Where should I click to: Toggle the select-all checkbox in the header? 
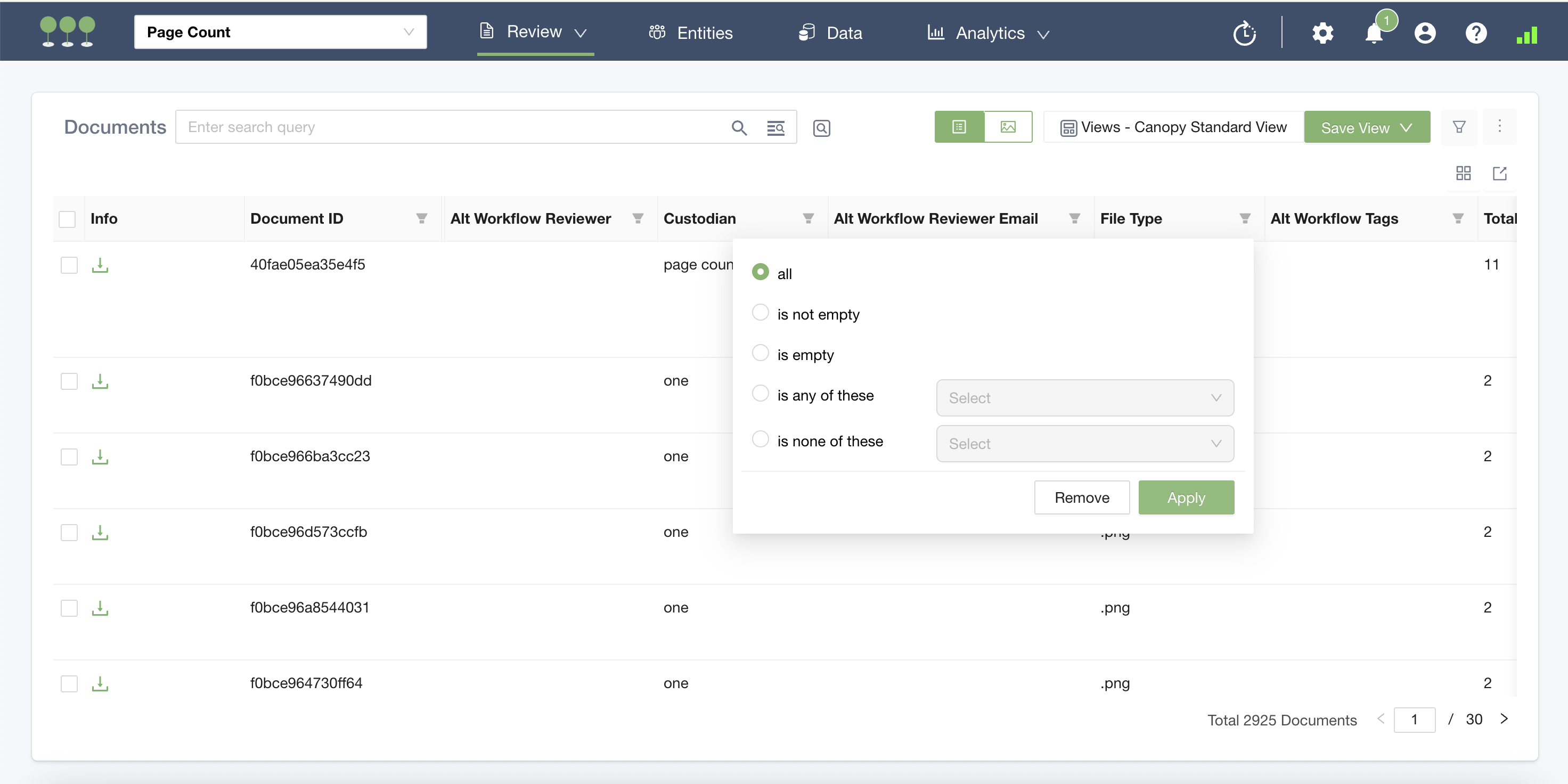67,219
